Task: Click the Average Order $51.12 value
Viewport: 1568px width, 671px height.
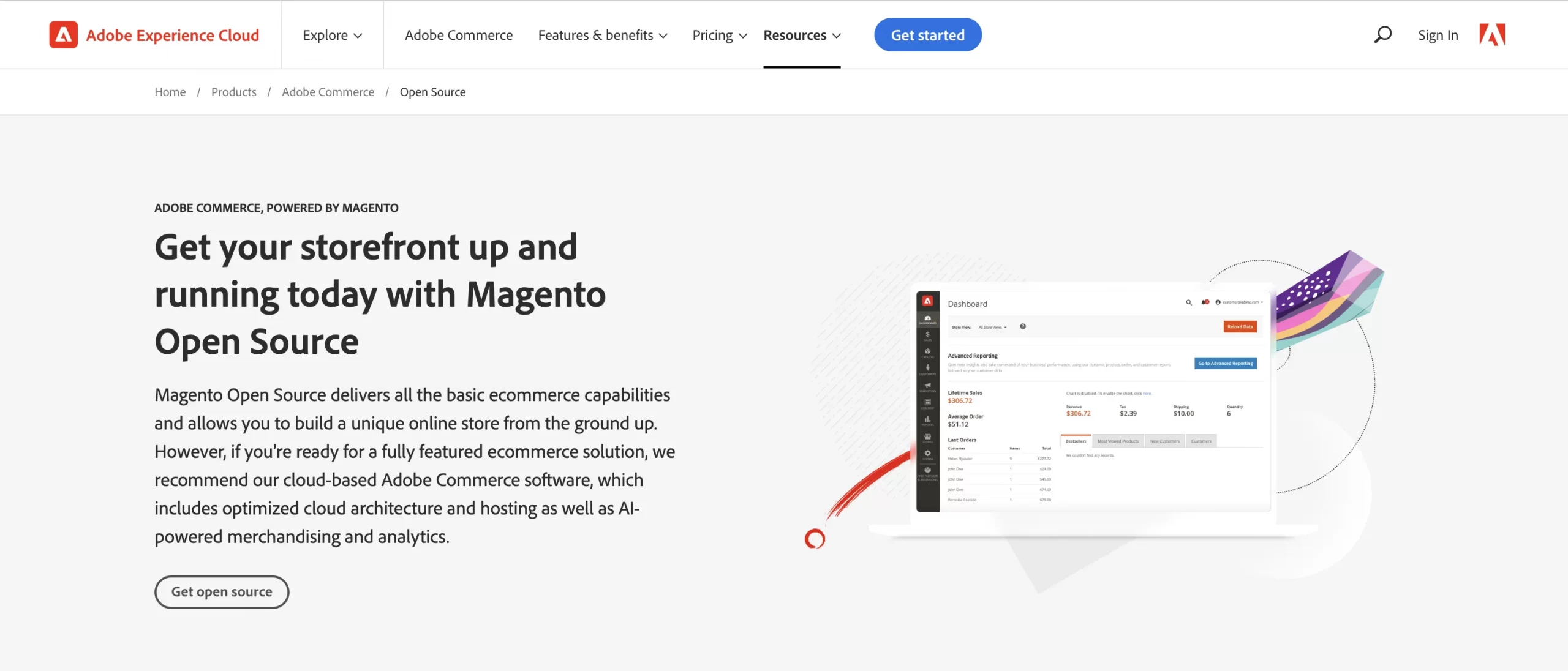Action: tap(958, 424)
